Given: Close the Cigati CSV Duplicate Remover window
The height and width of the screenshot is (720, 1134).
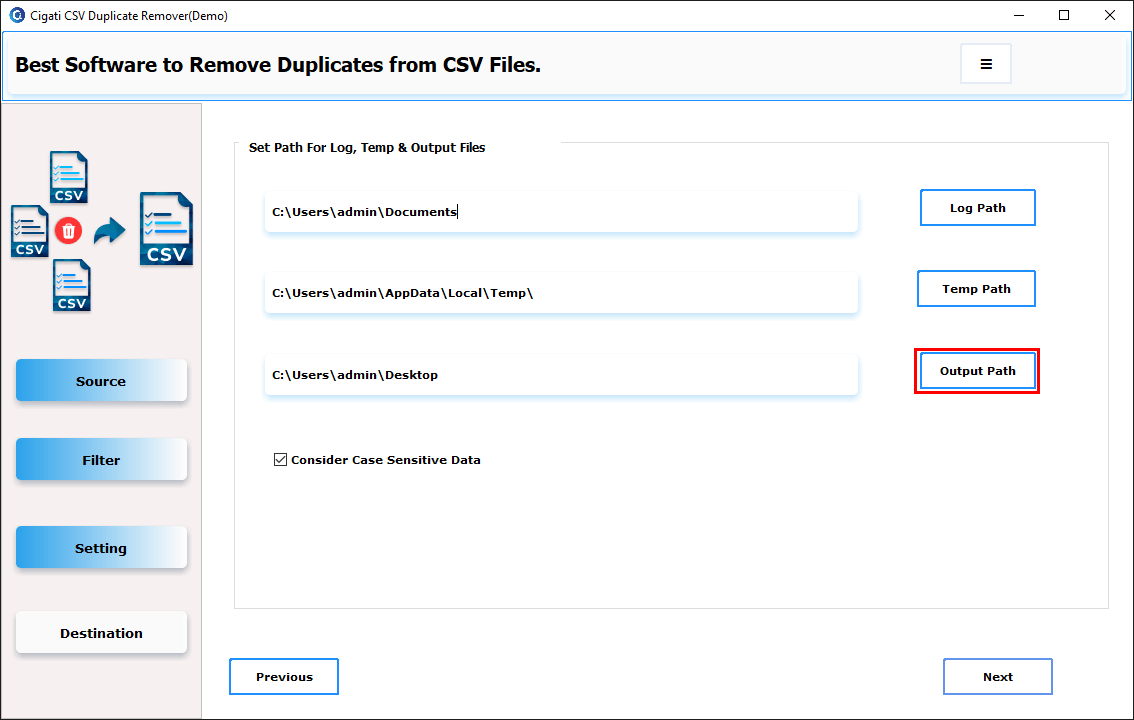Looking at the screenshot, I should [1109, 15].
